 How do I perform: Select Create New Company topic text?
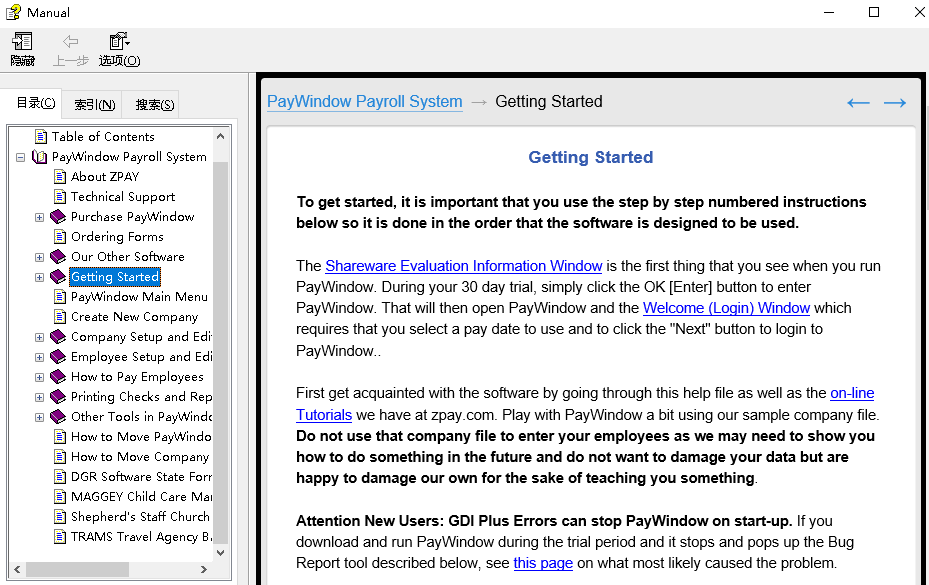[134, 317]
